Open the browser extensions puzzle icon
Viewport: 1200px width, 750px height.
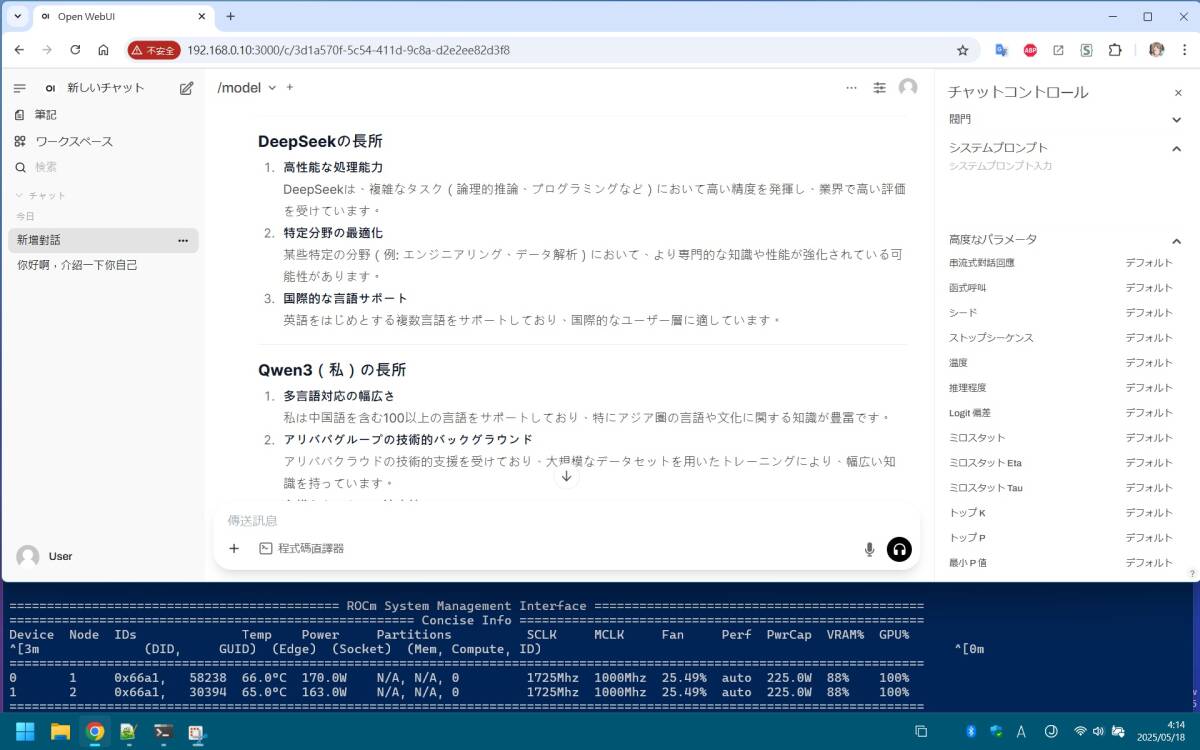1116,50
